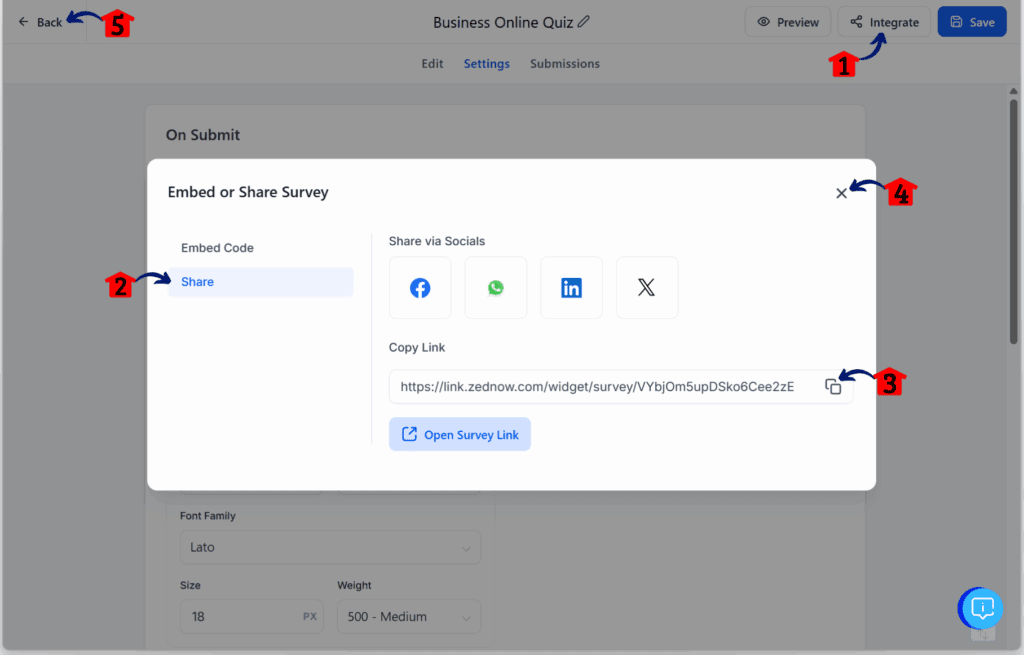Share survey via LinkedIn icon

coord(571,287)
